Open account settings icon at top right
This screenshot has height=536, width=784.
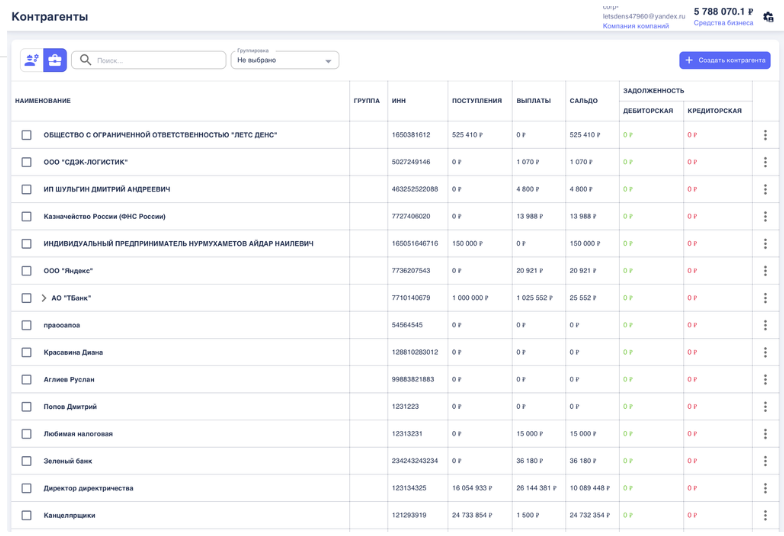tap(768, 17)
